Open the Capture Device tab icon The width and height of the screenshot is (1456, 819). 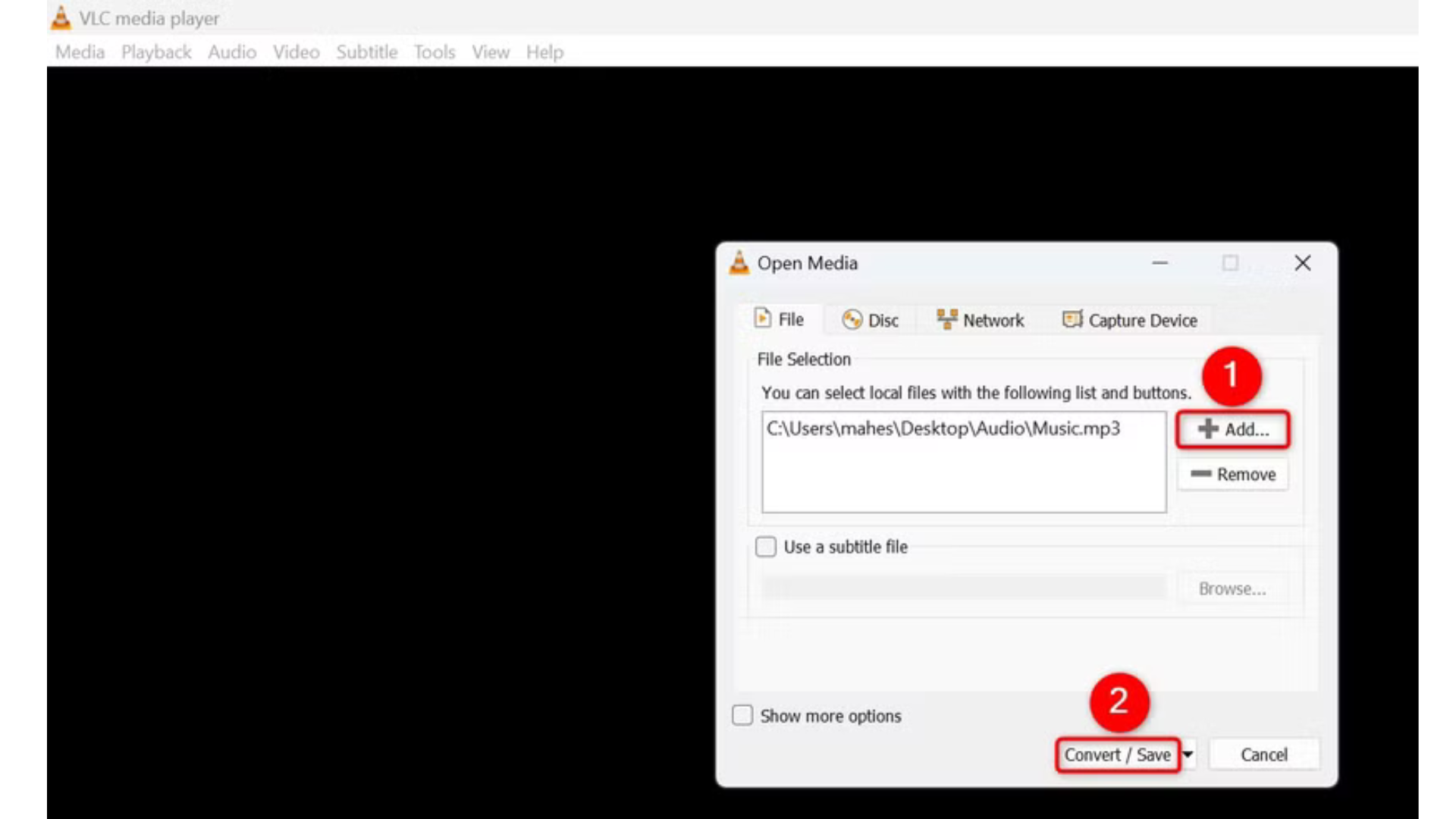[1072, 319]
